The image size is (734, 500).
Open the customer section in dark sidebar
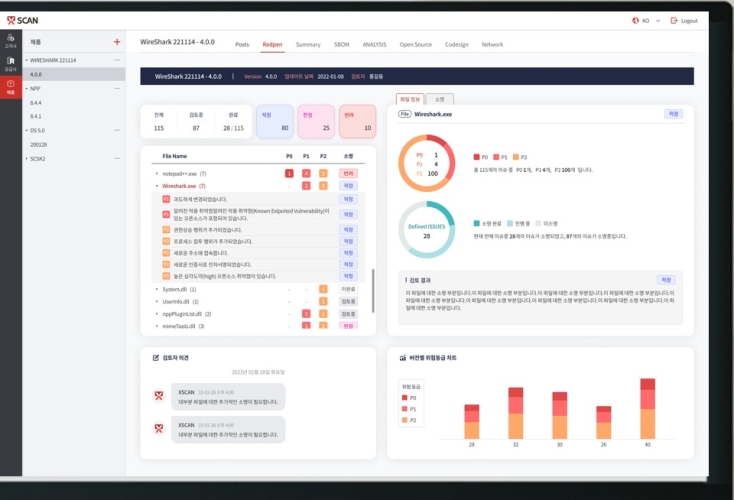point(10,41)
